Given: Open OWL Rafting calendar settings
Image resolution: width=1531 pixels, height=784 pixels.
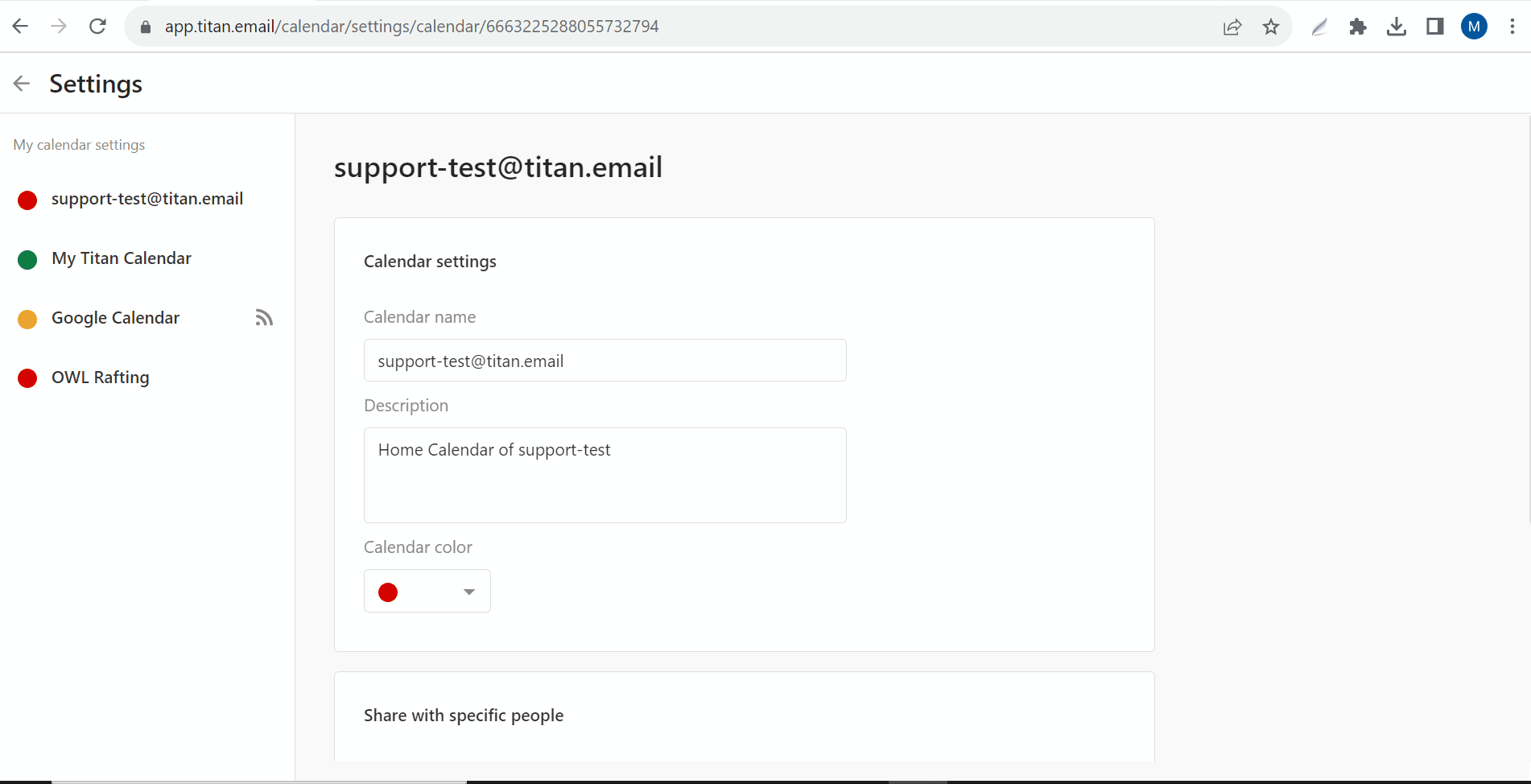Looking at the screenshot, I should point(101,378).
